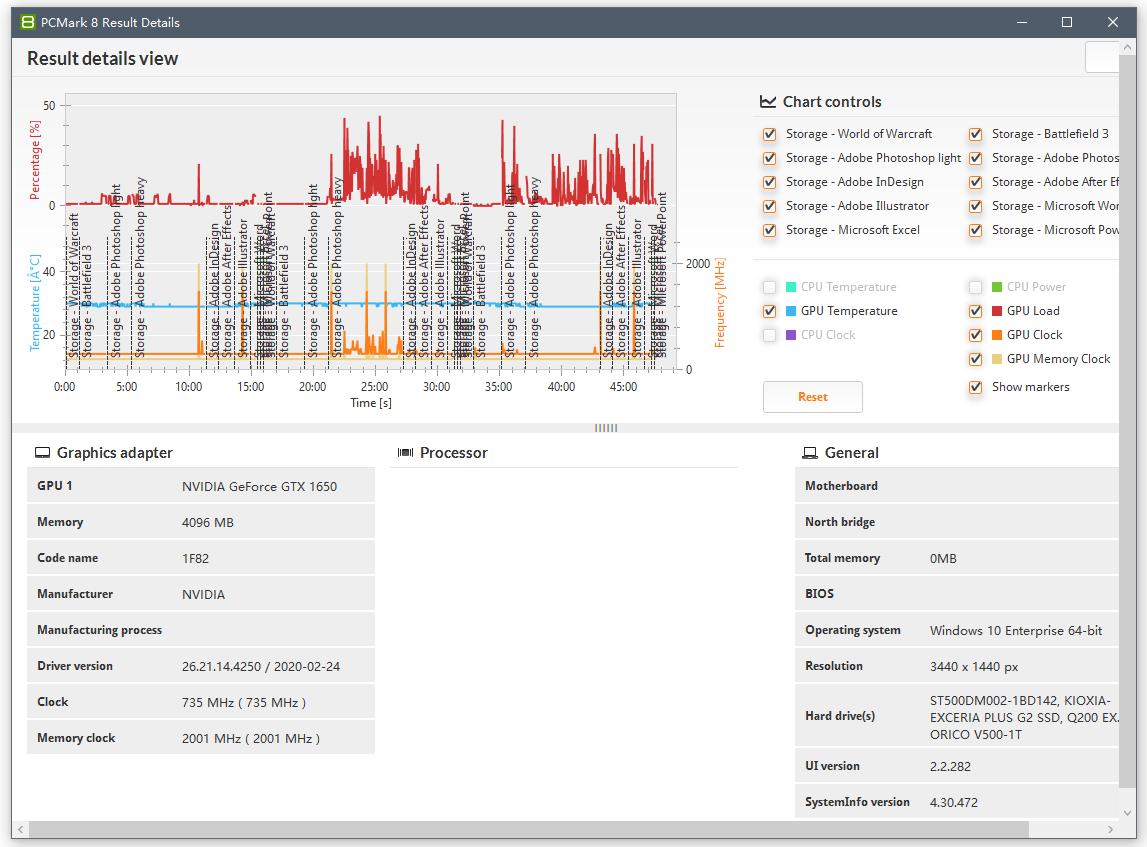Uncheck Storage - World of Warcraft checkbox

pyautogui.click(x=769, y=134)
